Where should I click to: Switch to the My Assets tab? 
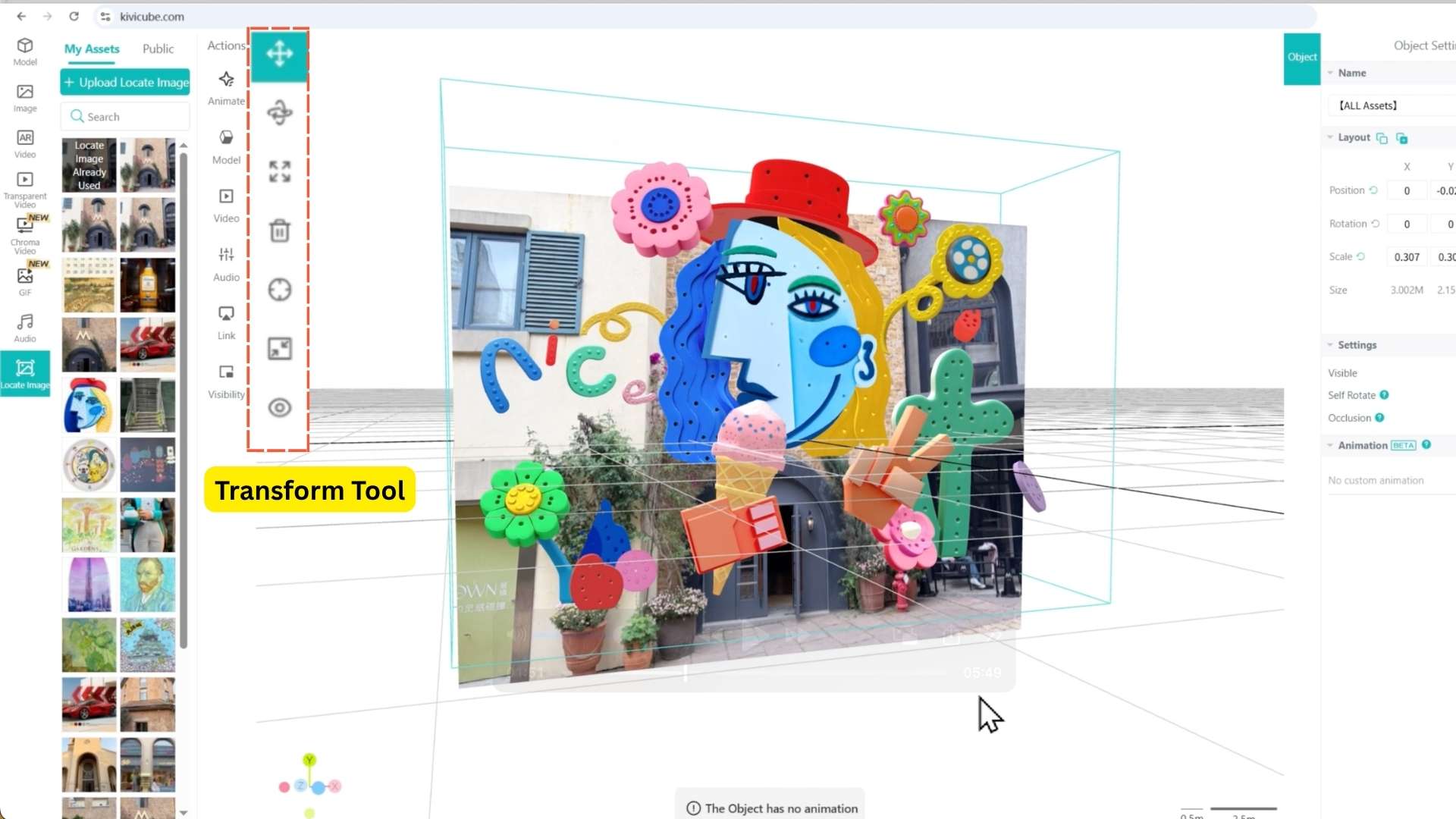(92, 49)
